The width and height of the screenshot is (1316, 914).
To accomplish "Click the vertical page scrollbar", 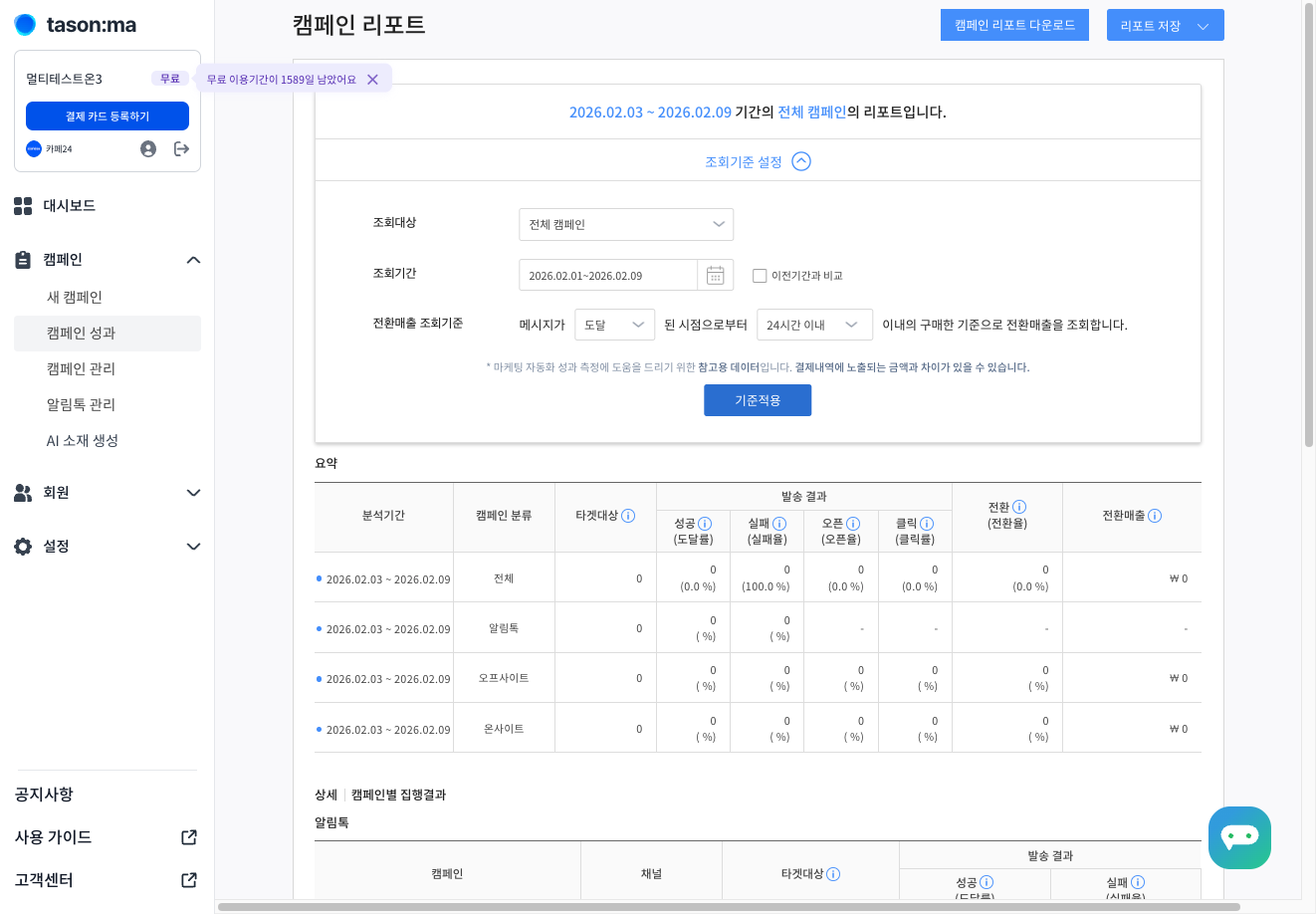I will [1309, 225].
